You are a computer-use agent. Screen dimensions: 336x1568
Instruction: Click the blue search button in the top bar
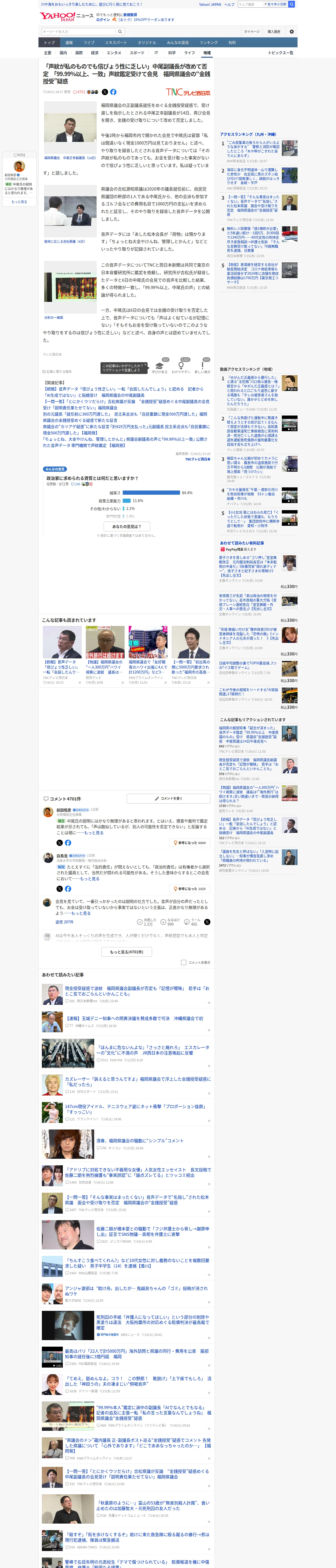[292, 4]
